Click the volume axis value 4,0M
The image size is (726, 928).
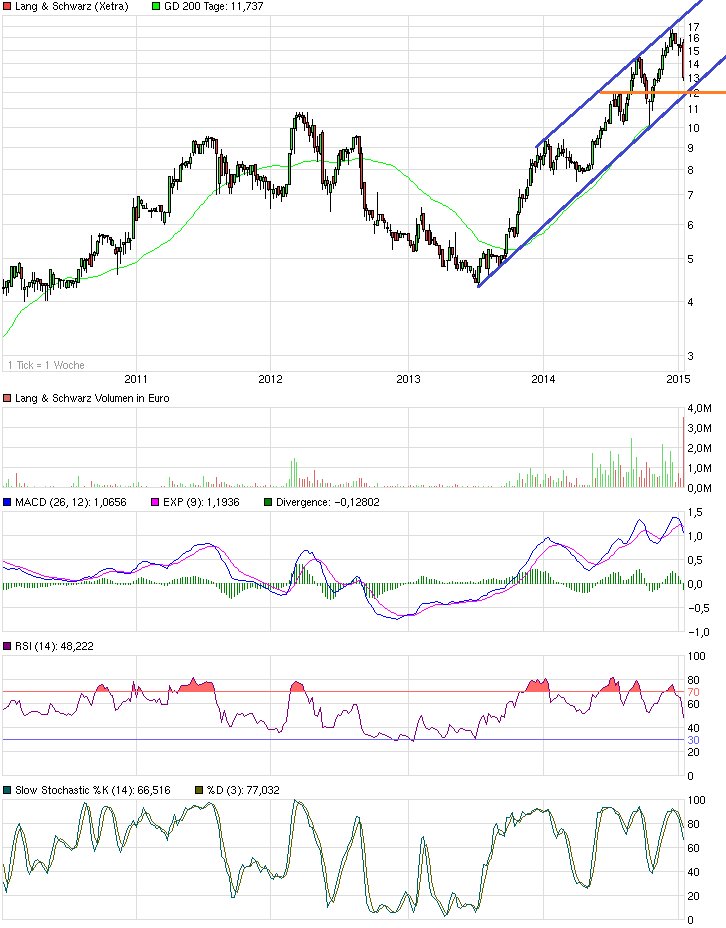tap(699, 408)
